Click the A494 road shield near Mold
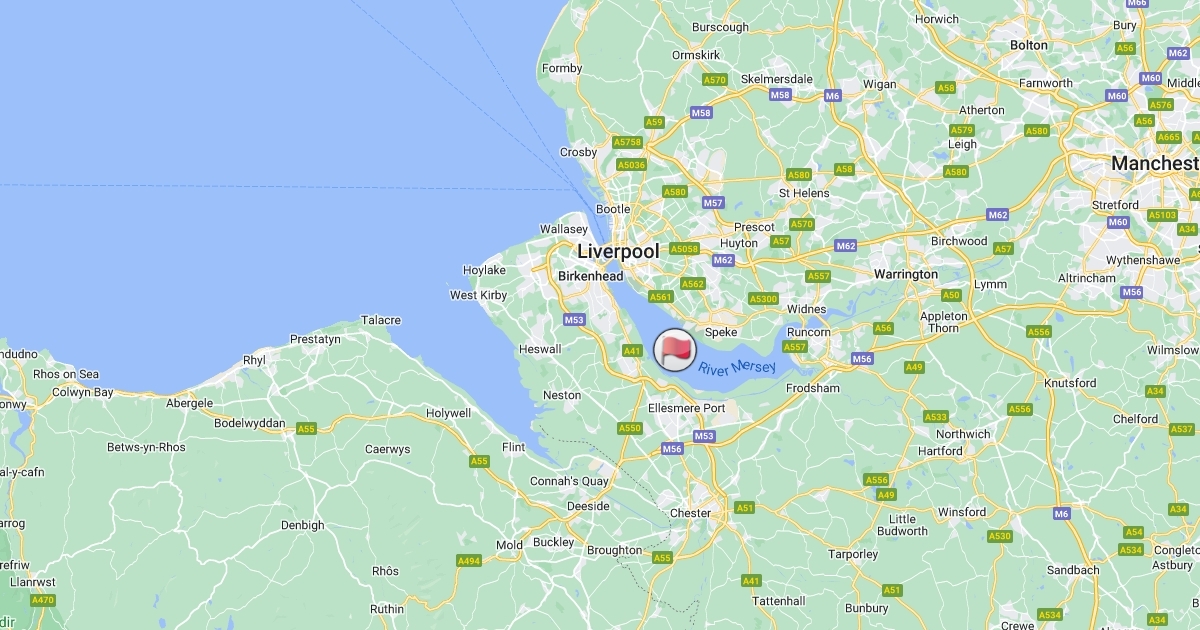This screenshot has width=1200, height=630. [x=469, y=561]
